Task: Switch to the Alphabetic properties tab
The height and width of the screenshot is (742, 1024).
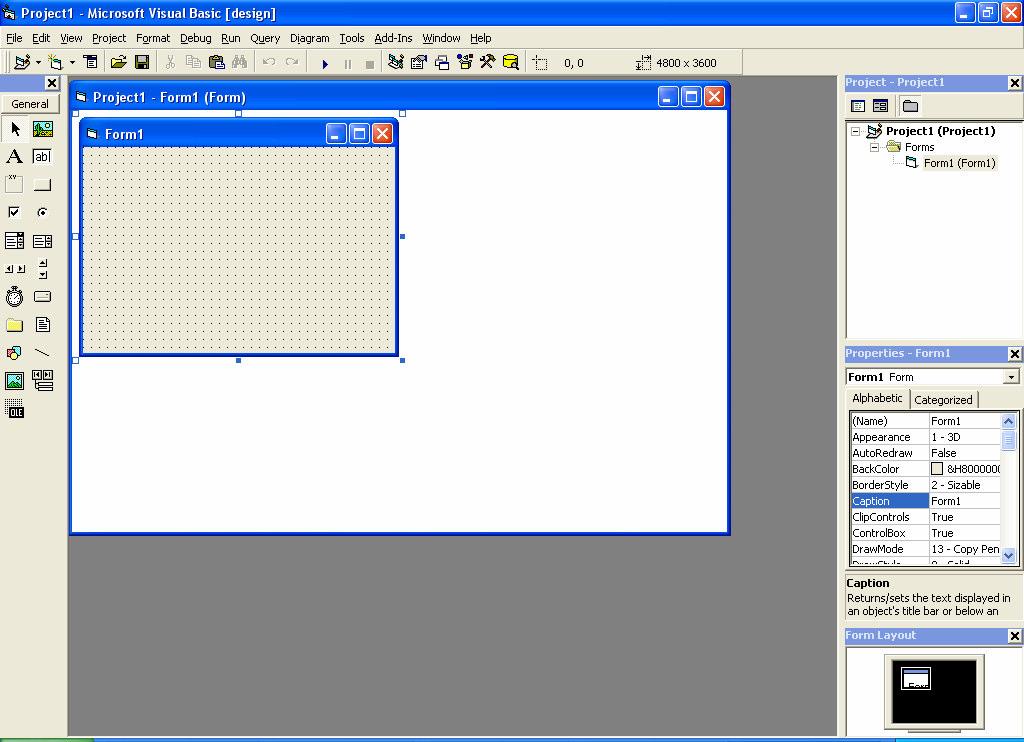Action: (x=877, y=398)
